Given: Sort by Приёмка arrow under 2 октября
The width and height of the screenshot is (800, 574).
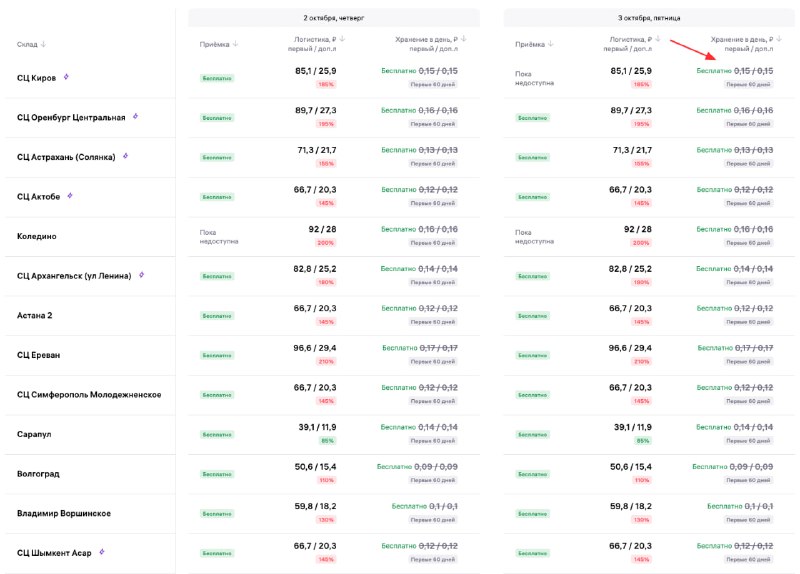Looking at the screenshot, I should pos(235,44).
